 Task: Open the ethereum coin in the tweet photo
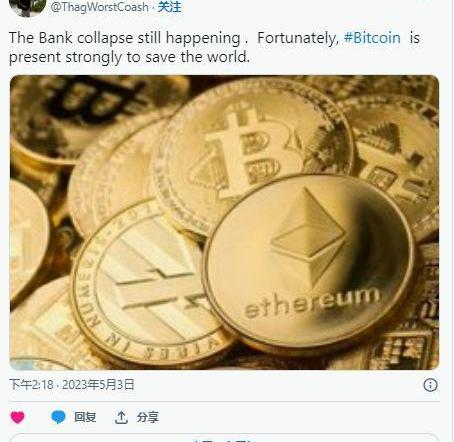tap(309, 262)
